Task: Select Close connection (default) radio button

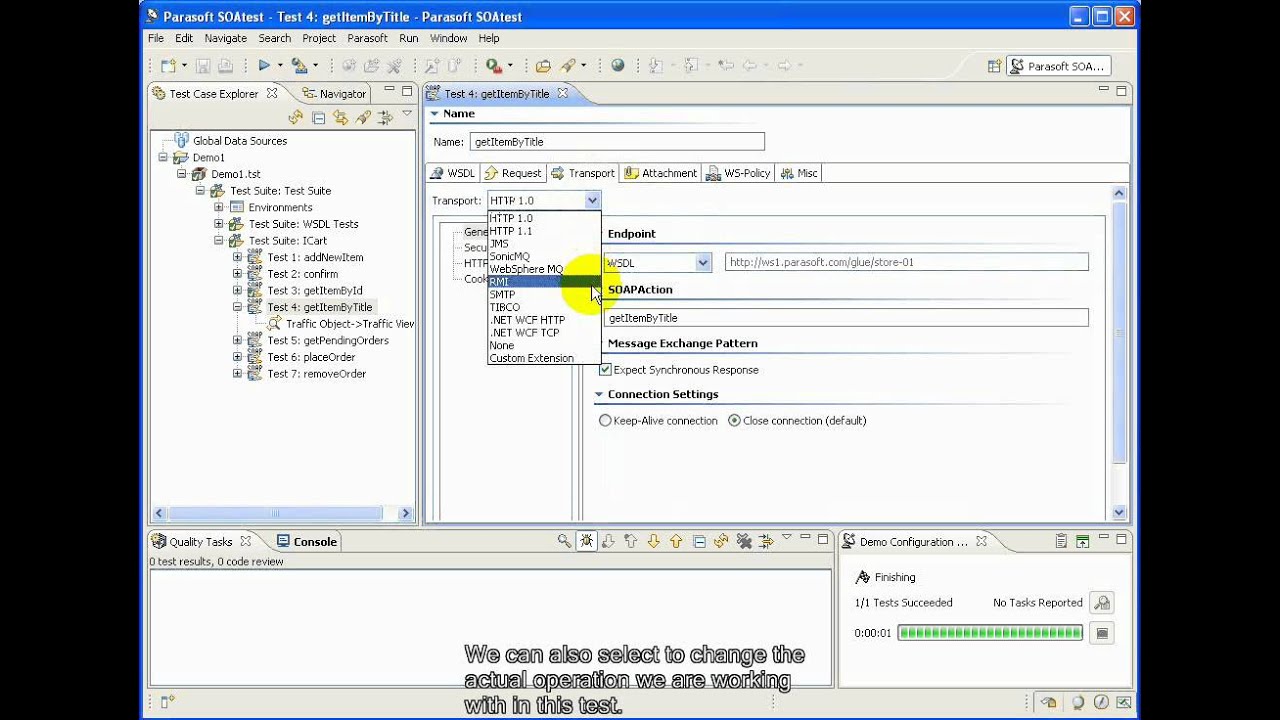Action: 735,421
